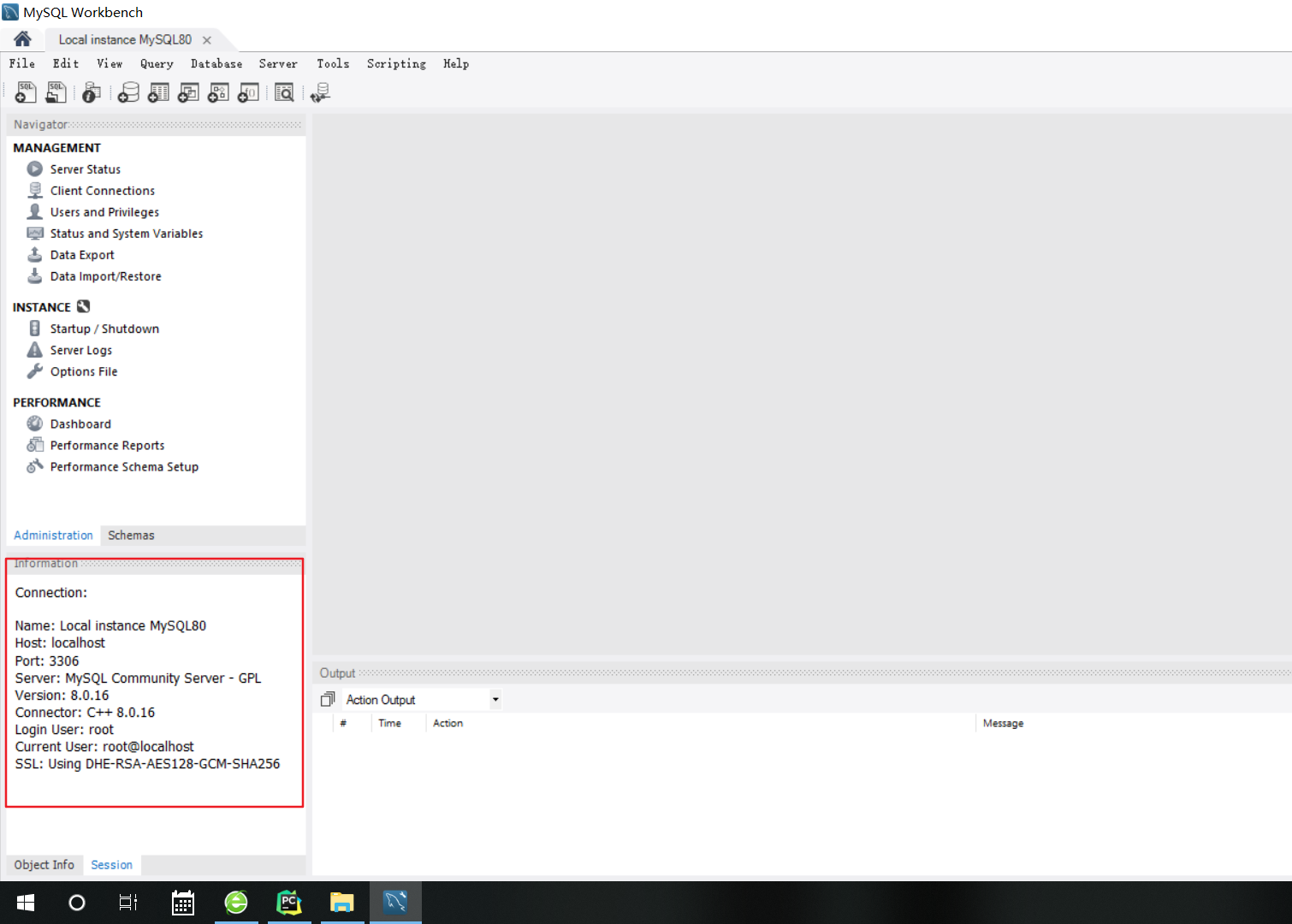Reconnect to DBMS using toolbar icon
1292x924 pixels.
coord(321,92)
